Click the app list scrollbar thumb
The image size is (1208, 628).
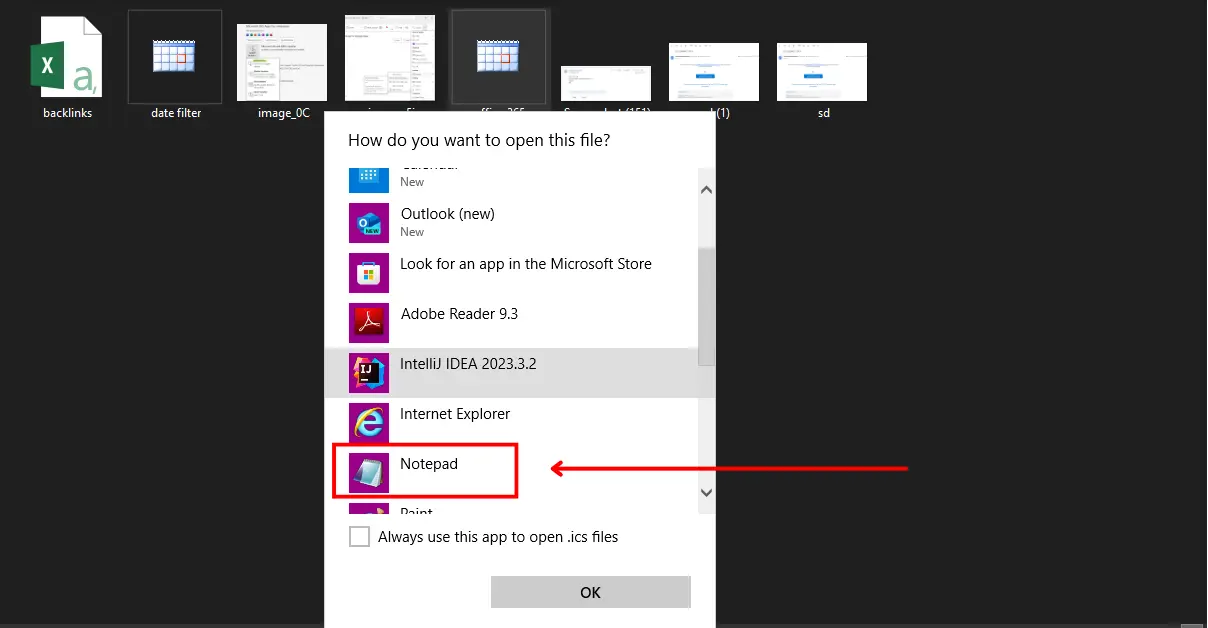[706, 307]
